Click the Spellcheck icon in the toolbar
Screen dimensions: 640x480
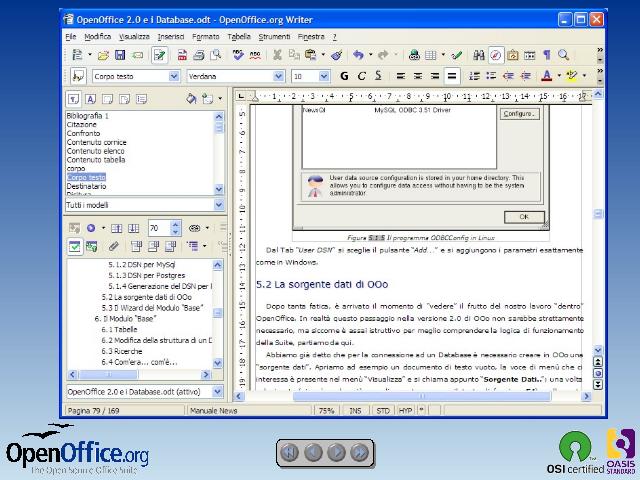[238, 55]
